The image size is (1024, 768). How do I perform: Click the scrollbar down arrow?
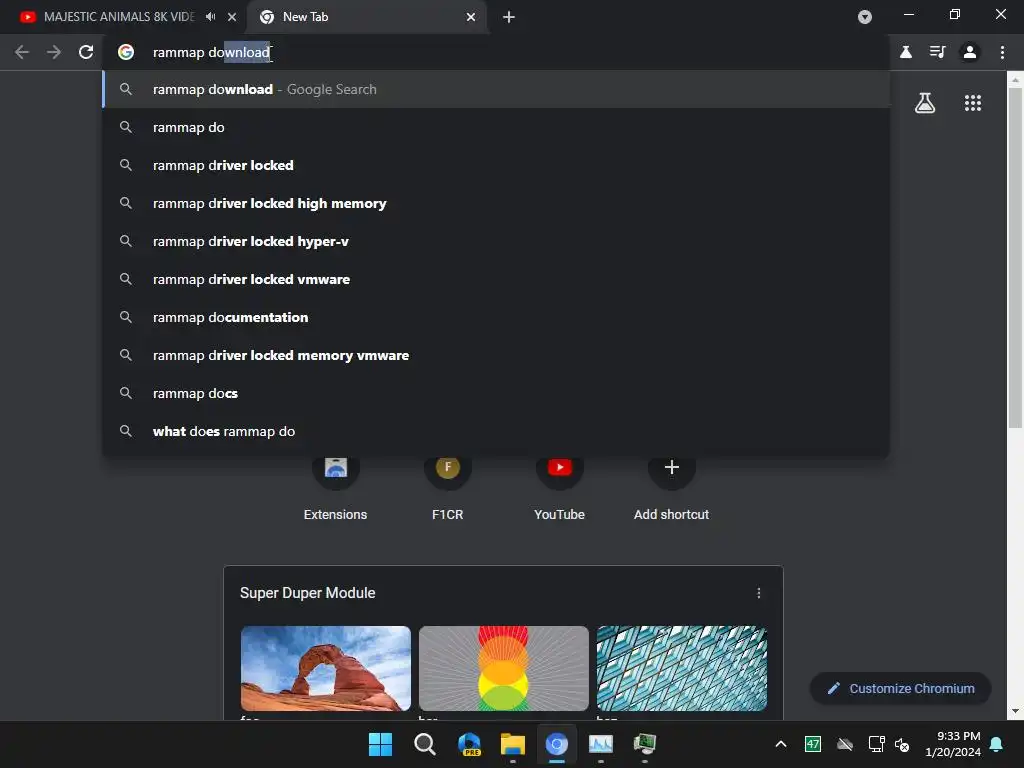click(x=1015, y=711)
